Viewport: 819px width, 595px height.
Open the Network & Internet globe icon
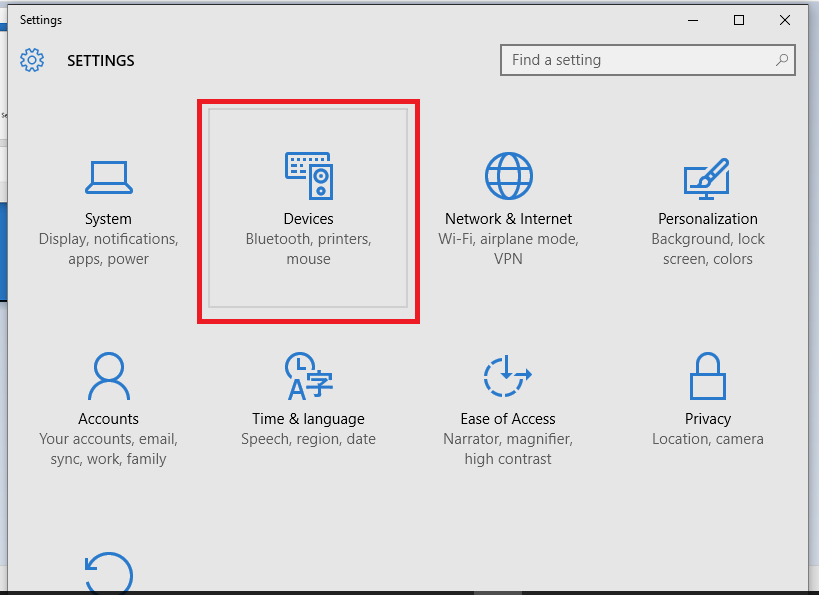[508, 176]
